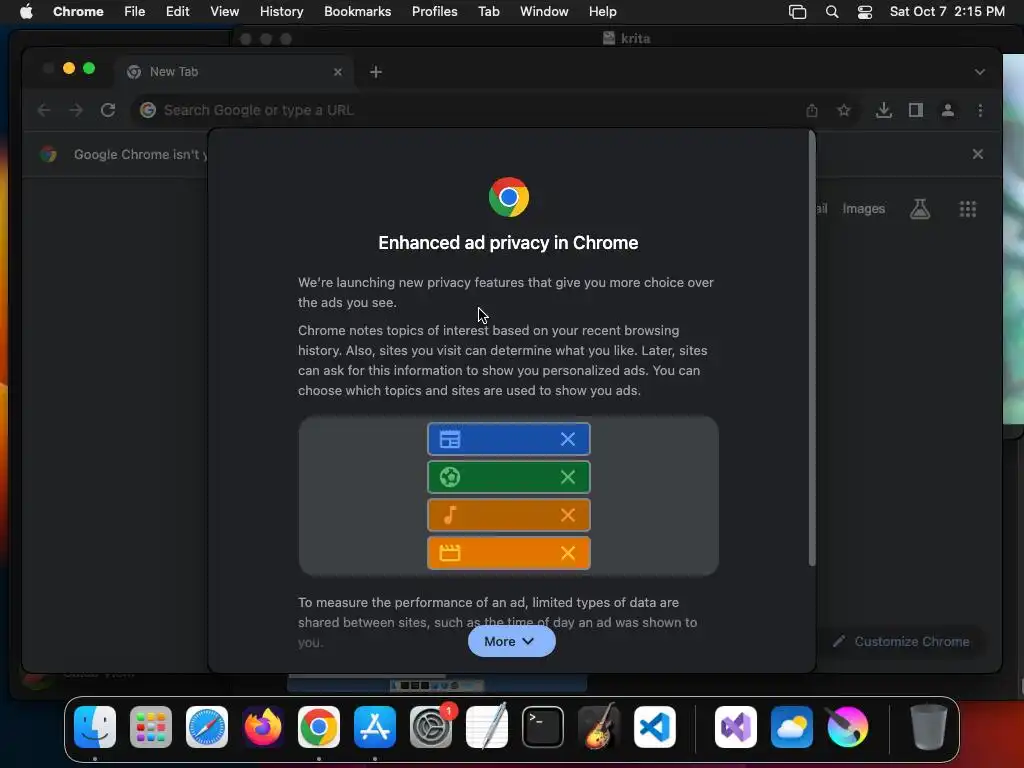Screen dimensions: 1024x768
Task: Open the profile avatar icon
Action: click(948, 110)
